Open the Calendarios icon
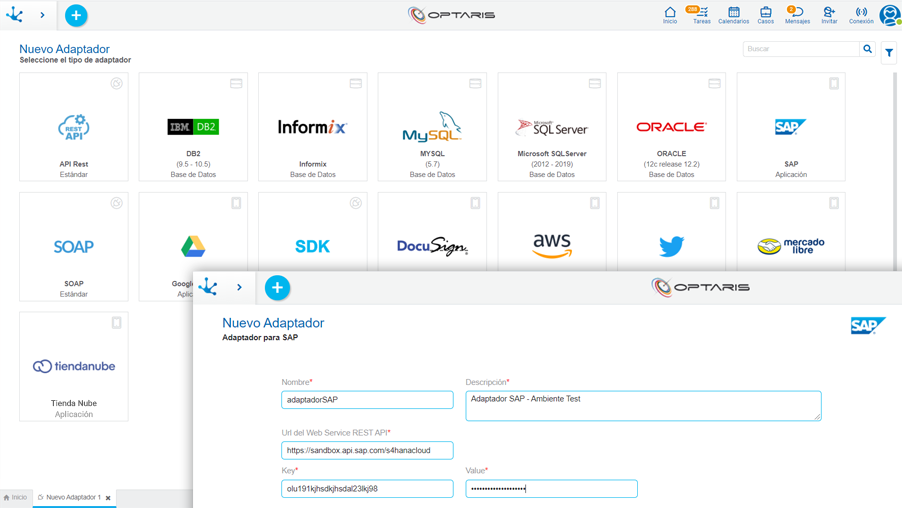 click(x=733, y=15)
